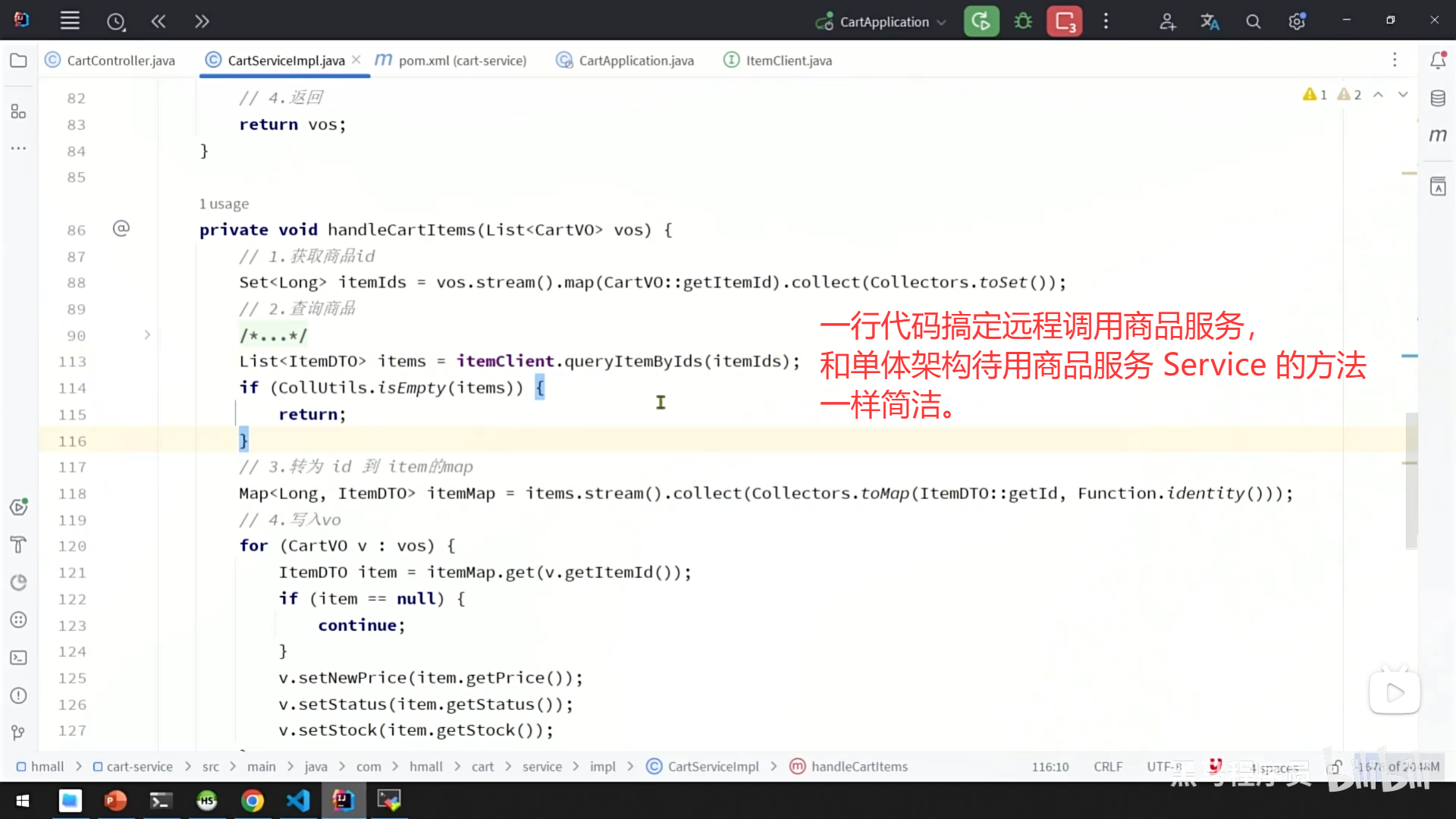Image resolution: width=1456 pixels, height=819 pixels.
Task: Open the Notifications bell panel
Action: pos(1438,61)
